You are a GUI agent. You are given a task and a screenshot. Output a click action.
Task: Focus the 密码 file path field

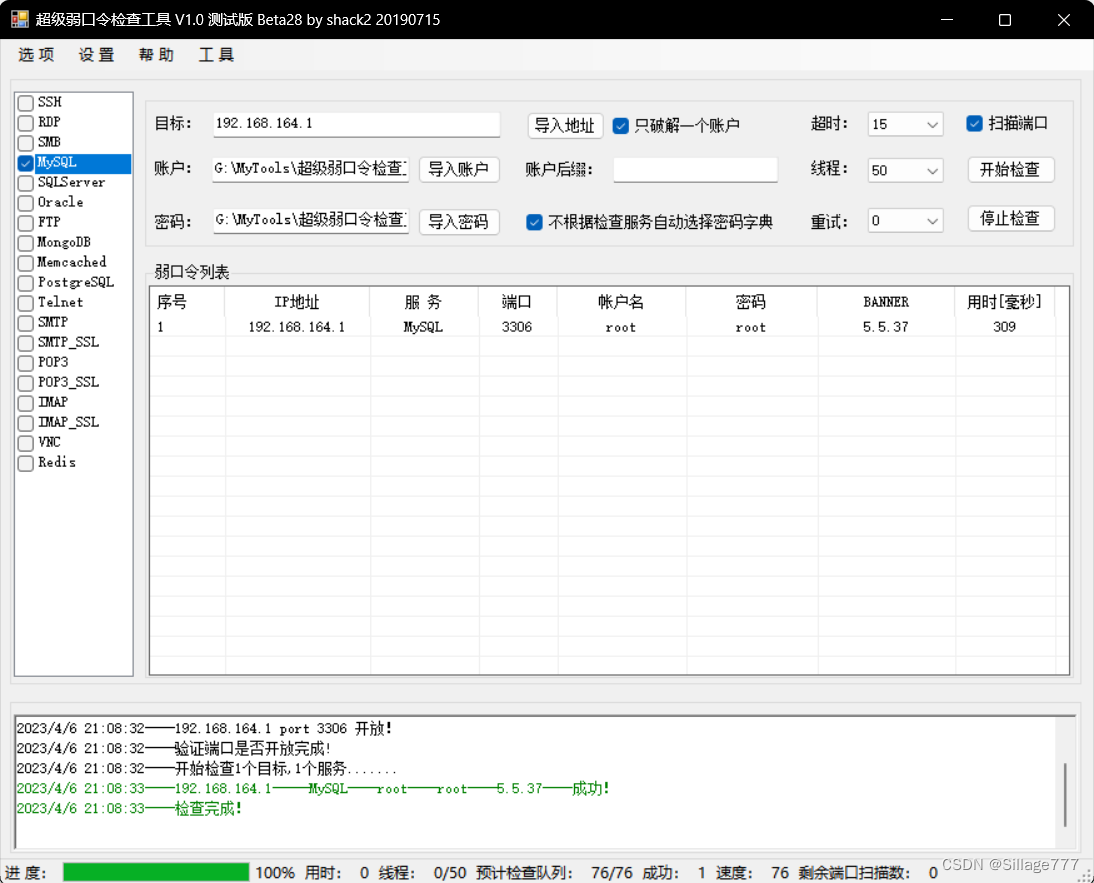click(310, 220)
